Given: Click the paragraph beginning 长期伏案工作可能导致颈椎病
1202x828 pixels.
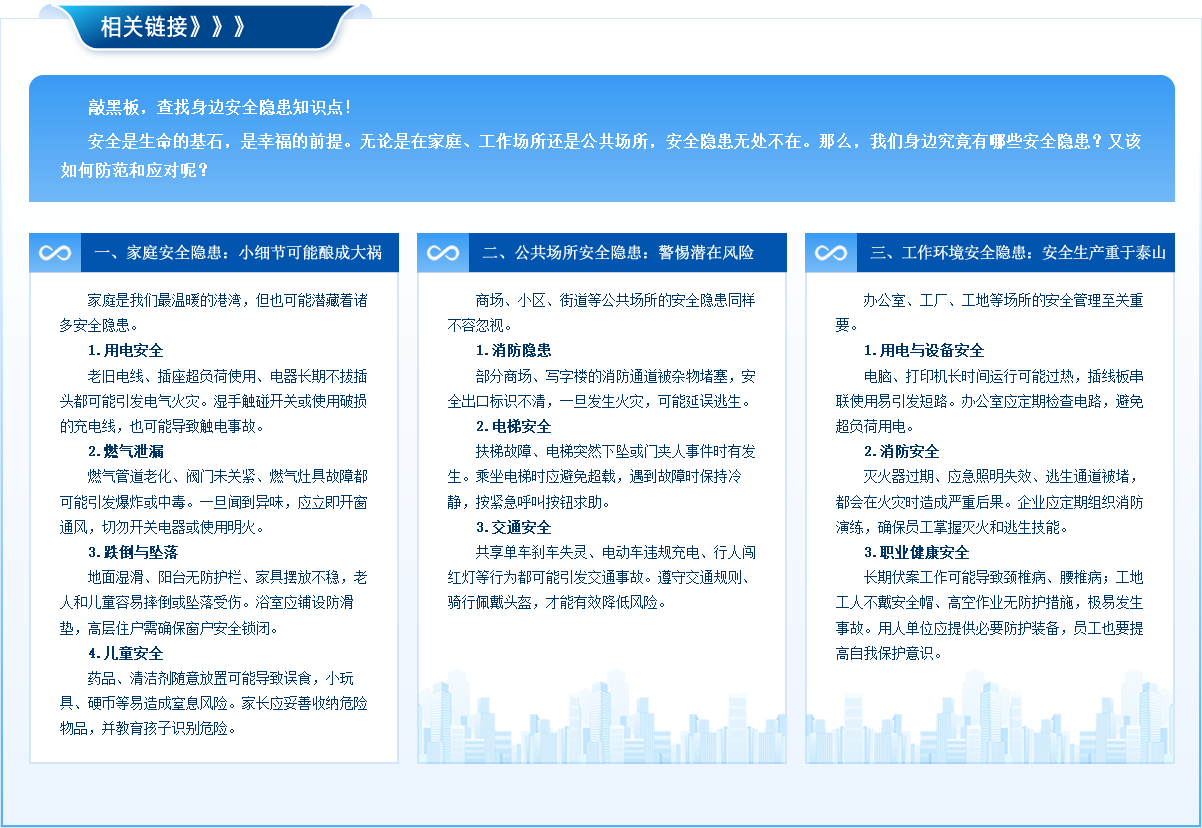Looking at the screenshot, I should point(990,616).
